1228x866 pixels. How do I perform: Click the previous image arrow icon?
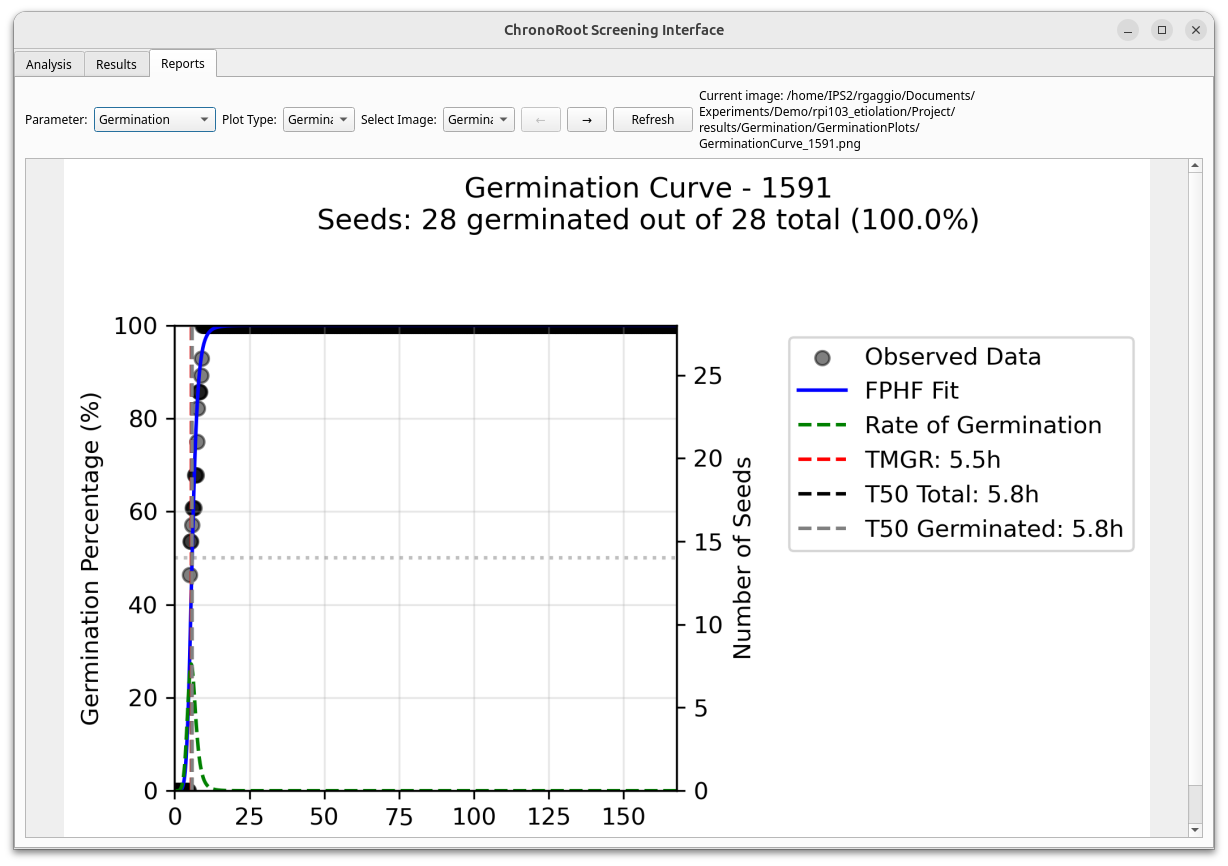(x=541, y=119)
